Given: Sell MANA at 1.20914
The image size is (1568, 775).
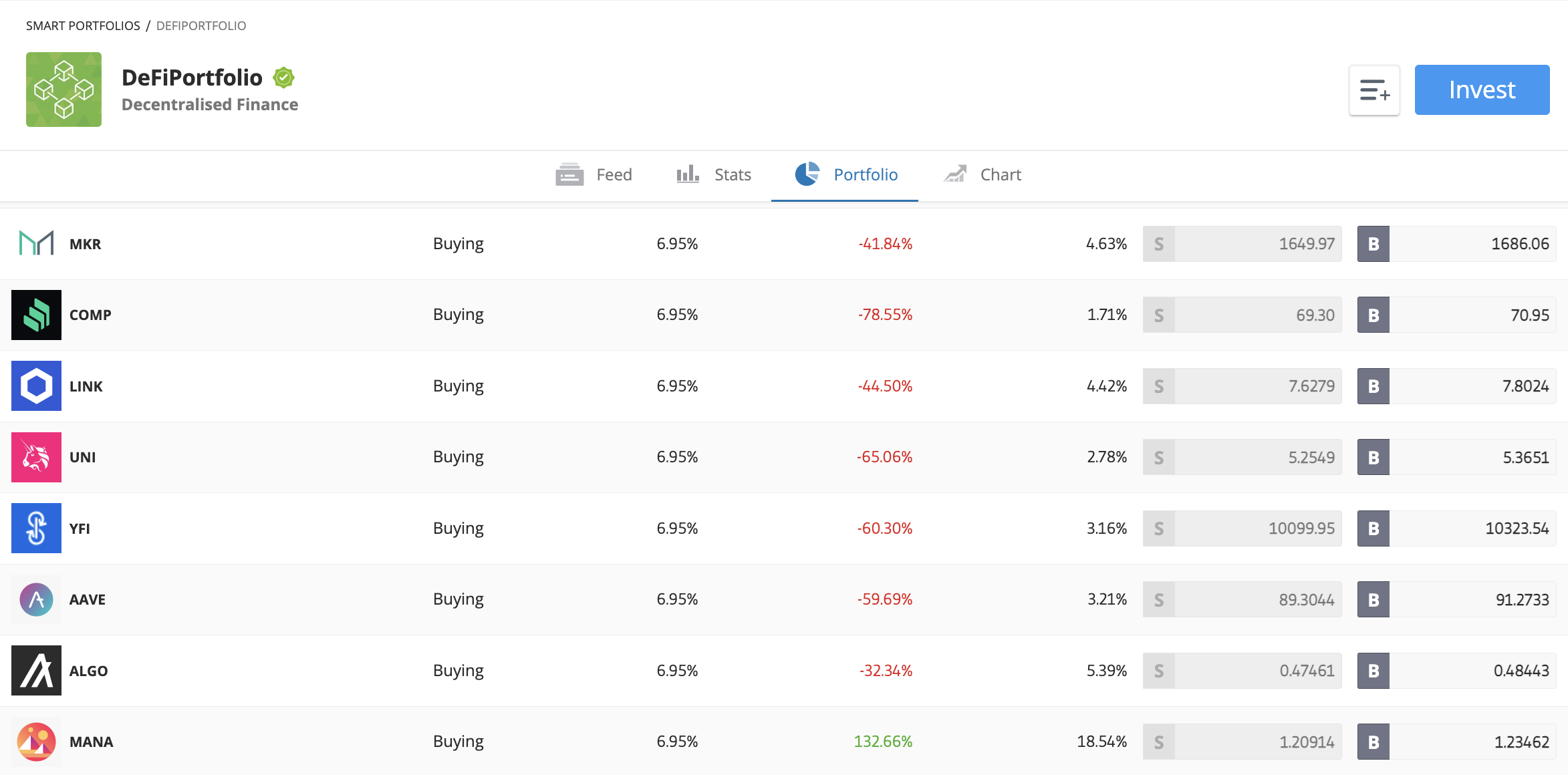Looking at the screenshot, I should point(1242,742).
